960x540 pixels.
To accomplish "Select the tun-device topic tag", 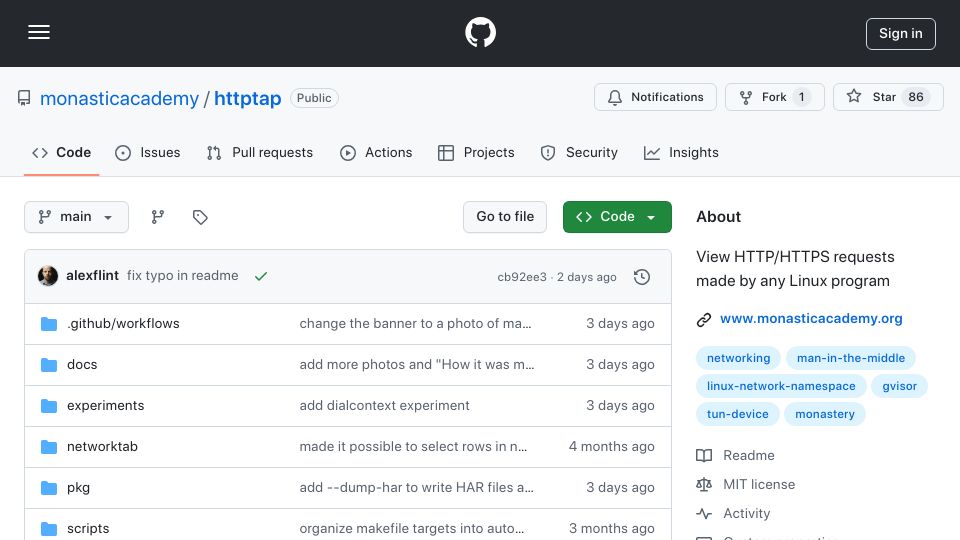I will click(x=738, y=414).
